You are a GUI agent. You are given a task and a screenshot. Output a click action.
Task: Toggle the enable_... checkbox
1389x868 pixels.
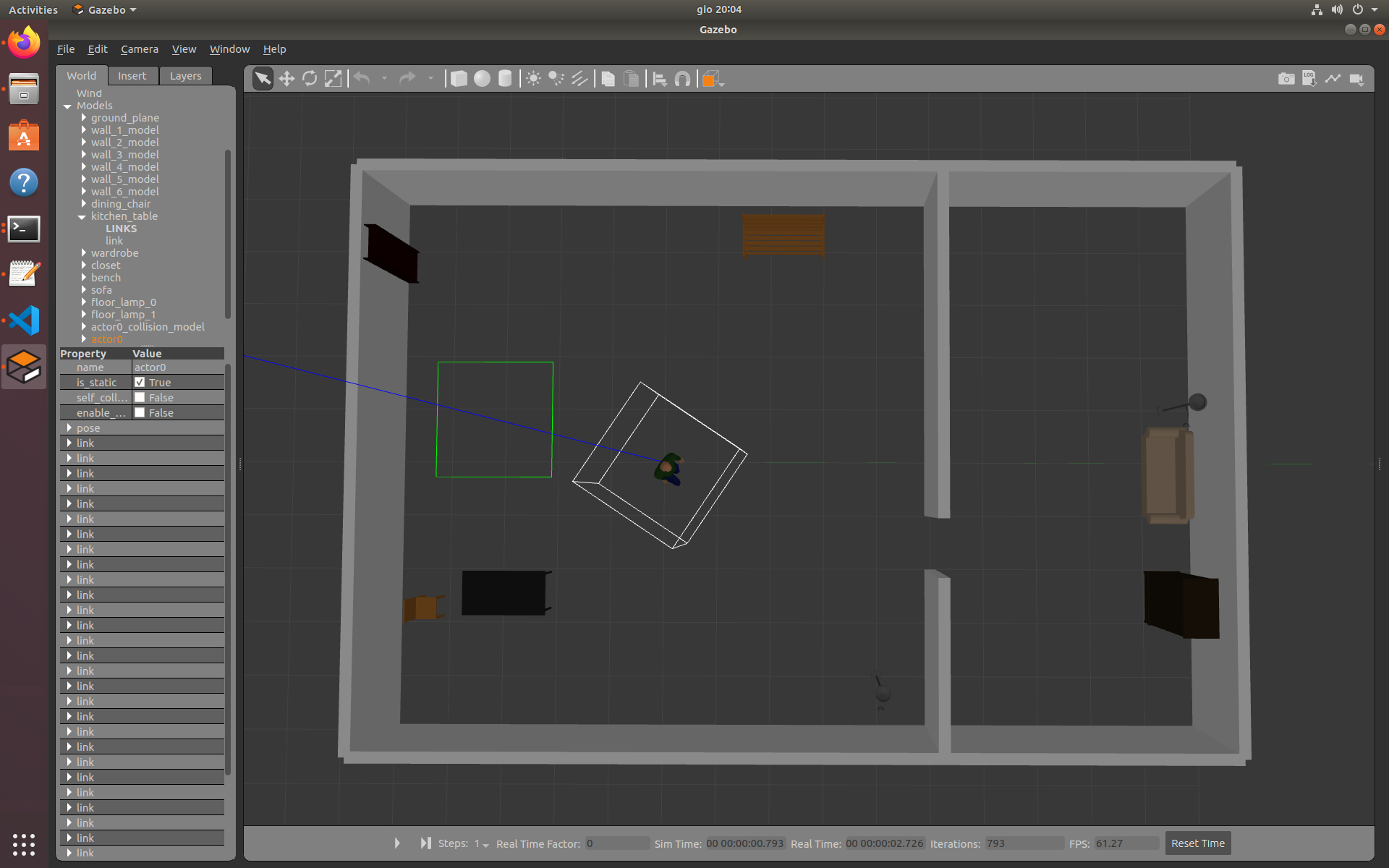pyautogui.click(x=140, y=412)
